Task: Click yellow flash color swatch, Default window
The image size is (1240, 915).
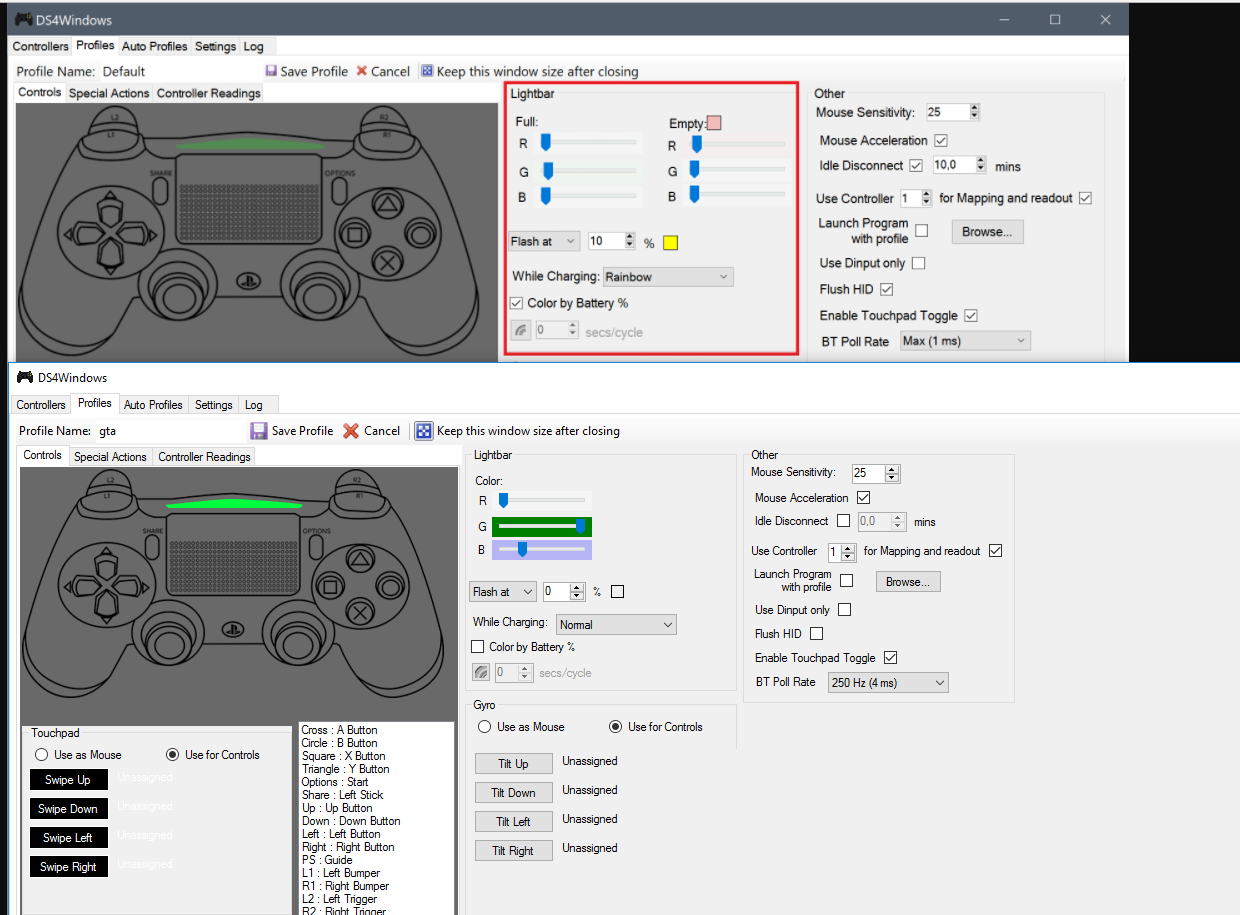Action: [x=671, y=243]
